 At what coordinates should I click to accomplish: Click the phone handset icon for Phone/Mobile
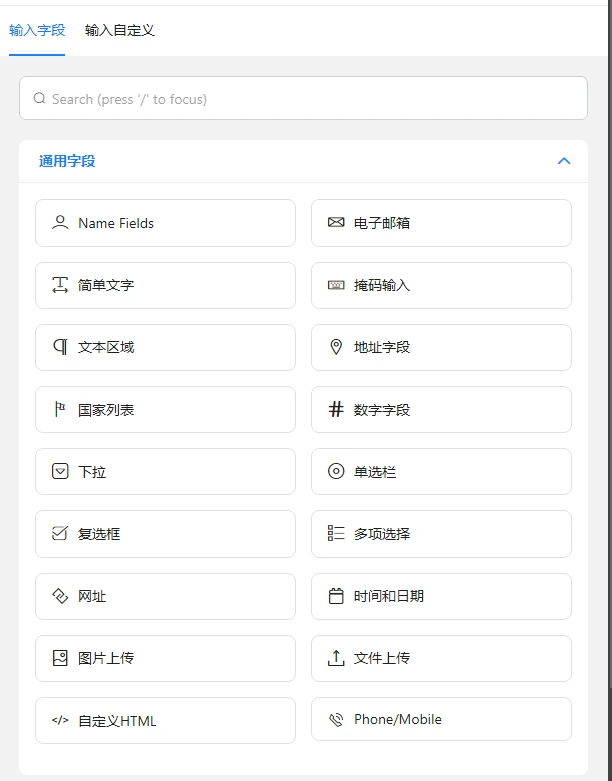click(x=336, y=719)
